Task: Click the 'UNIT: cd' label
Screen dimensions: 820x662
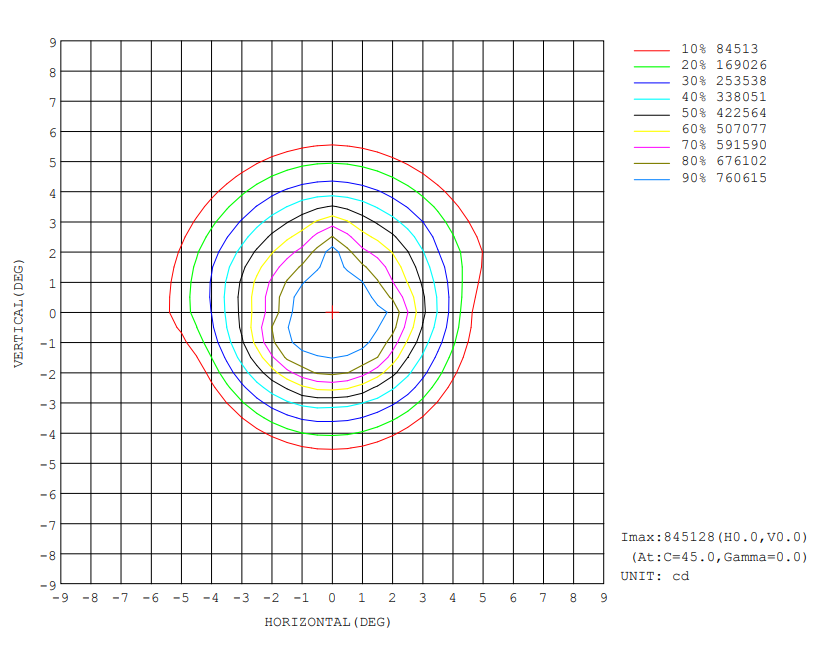Action: 655,575
